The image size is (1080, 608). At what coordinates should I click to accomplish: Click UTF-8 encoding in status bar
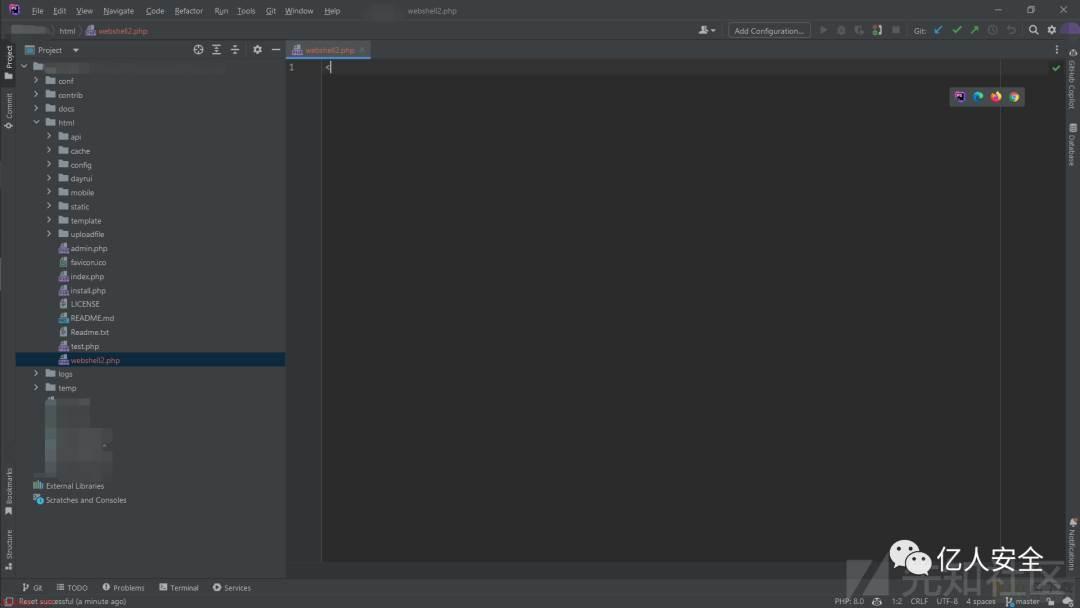coord(946,601)
